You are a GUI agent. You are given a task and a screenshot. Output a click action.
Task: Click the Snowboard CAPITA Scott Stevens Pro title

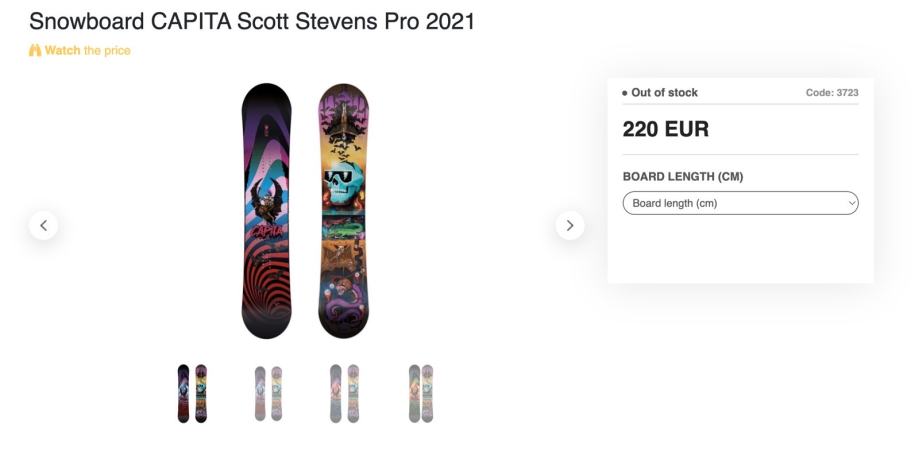coord(252,21)
